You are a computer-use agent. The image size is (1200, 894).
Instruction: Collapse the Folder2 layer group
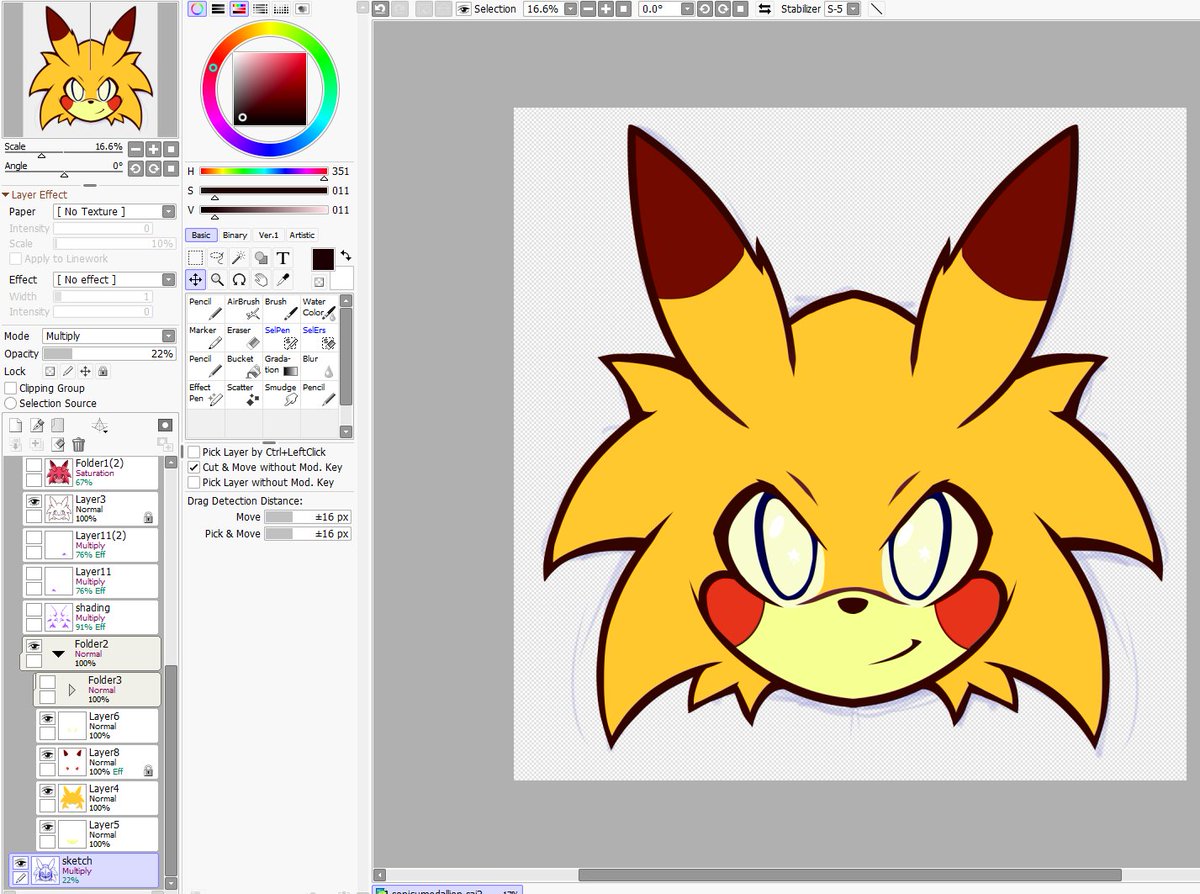[x=58, y=654]
